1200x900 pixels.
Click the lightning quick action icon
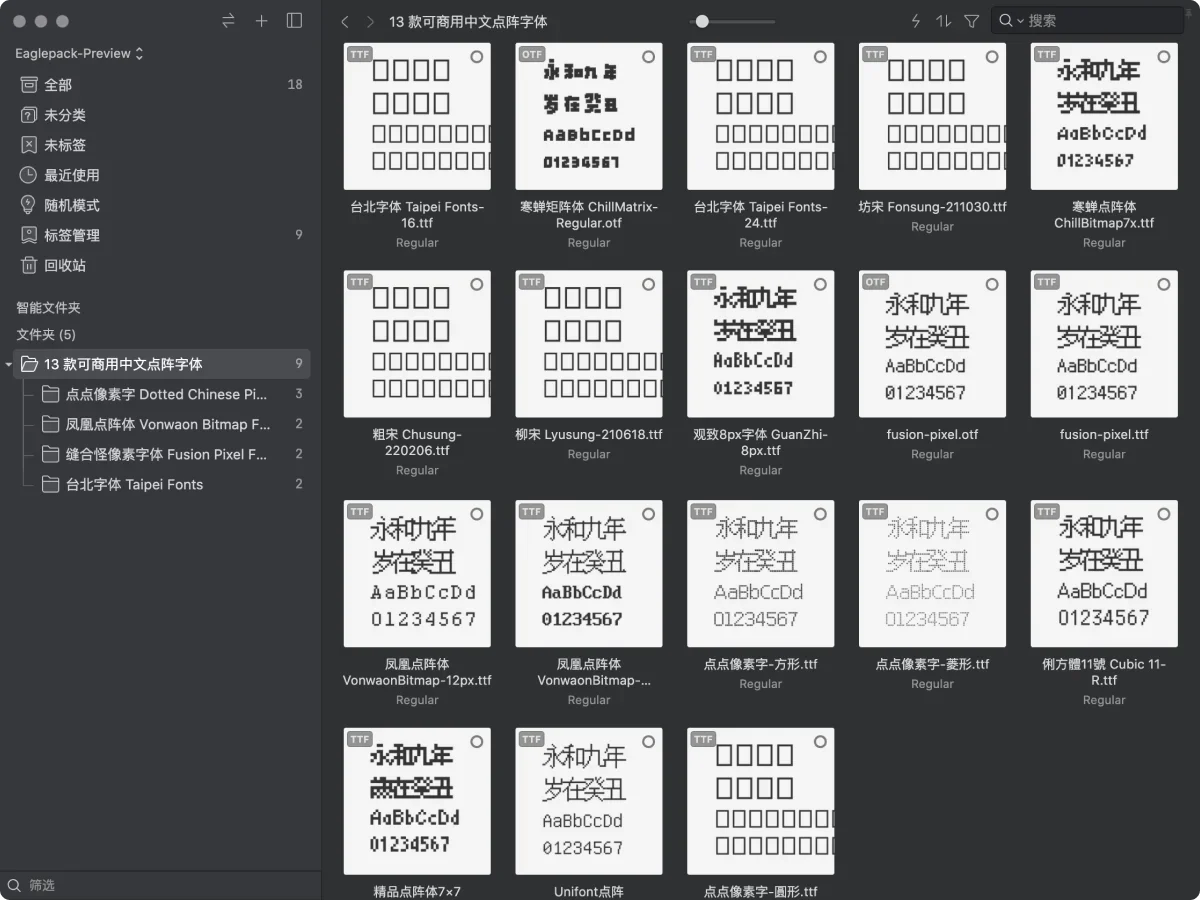coord(915,21)
